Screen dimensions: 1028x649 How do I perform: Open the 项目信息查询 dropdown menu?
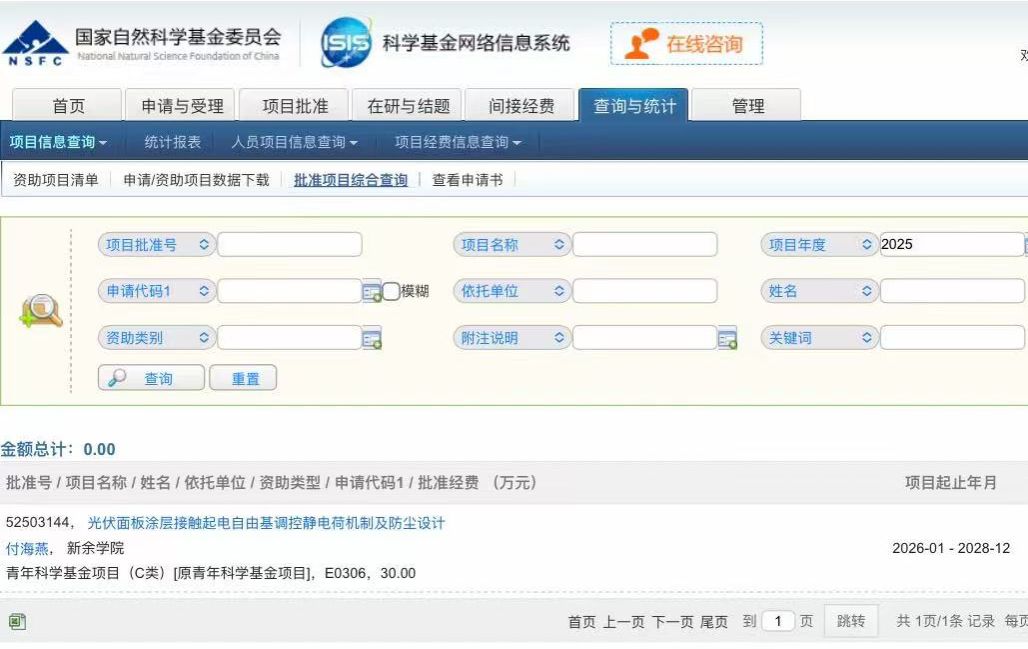pyautogui.click(x=58, y=143)
